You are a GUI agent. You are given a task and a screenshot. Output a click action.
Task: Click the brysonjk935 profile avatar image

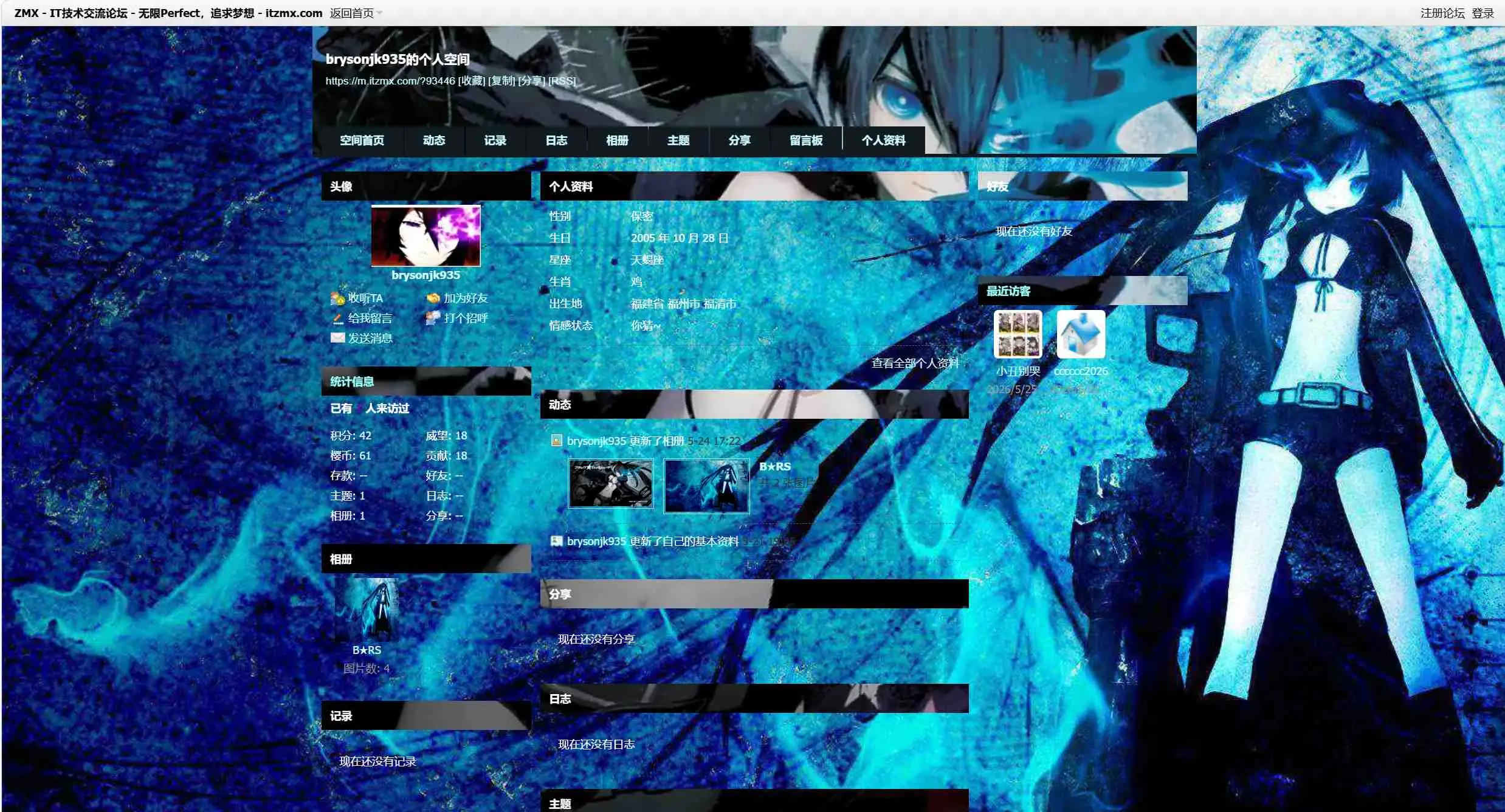tap(425, 235)
